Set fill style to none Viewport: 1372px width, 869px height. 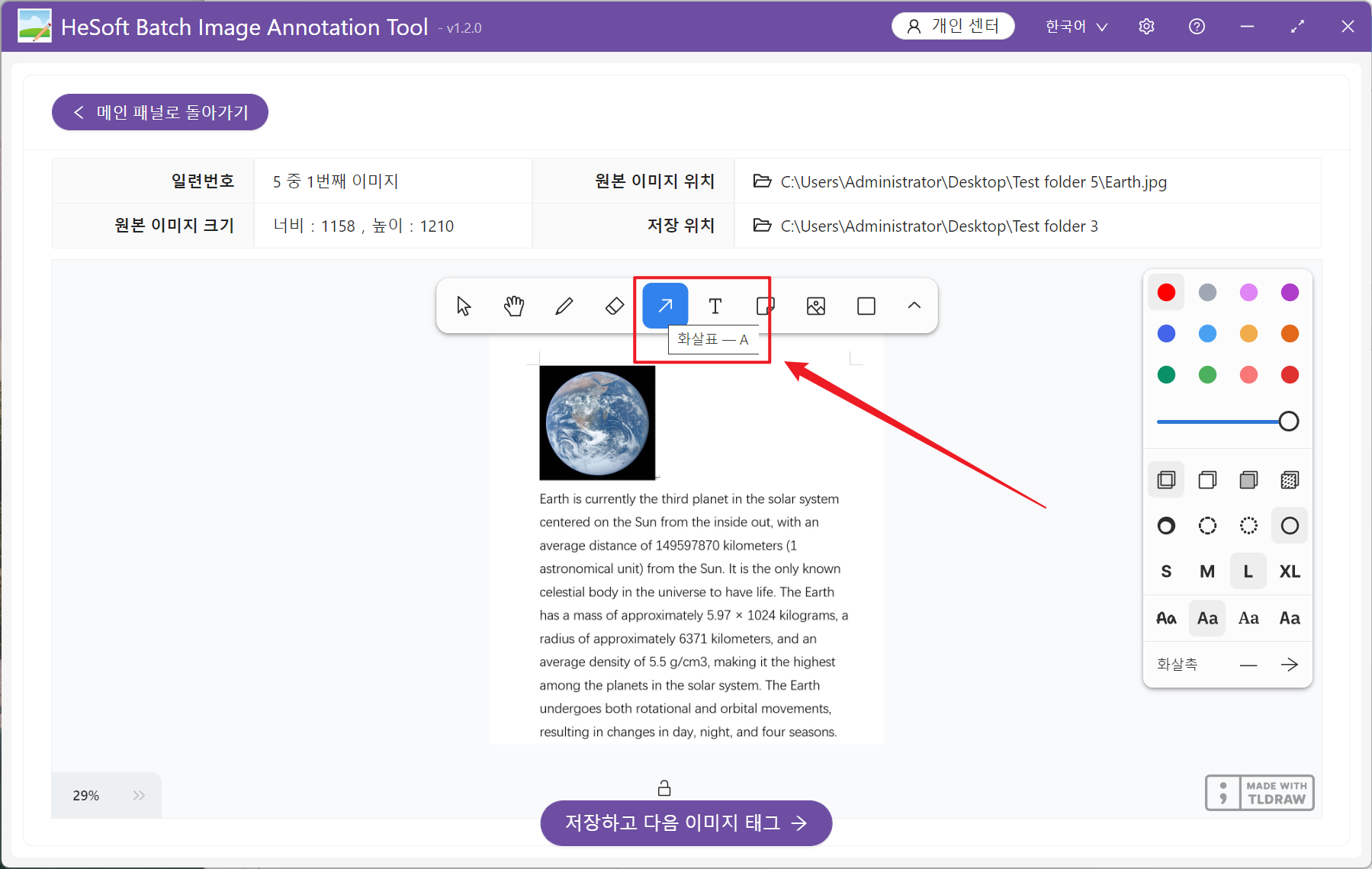coord(1166,479)
